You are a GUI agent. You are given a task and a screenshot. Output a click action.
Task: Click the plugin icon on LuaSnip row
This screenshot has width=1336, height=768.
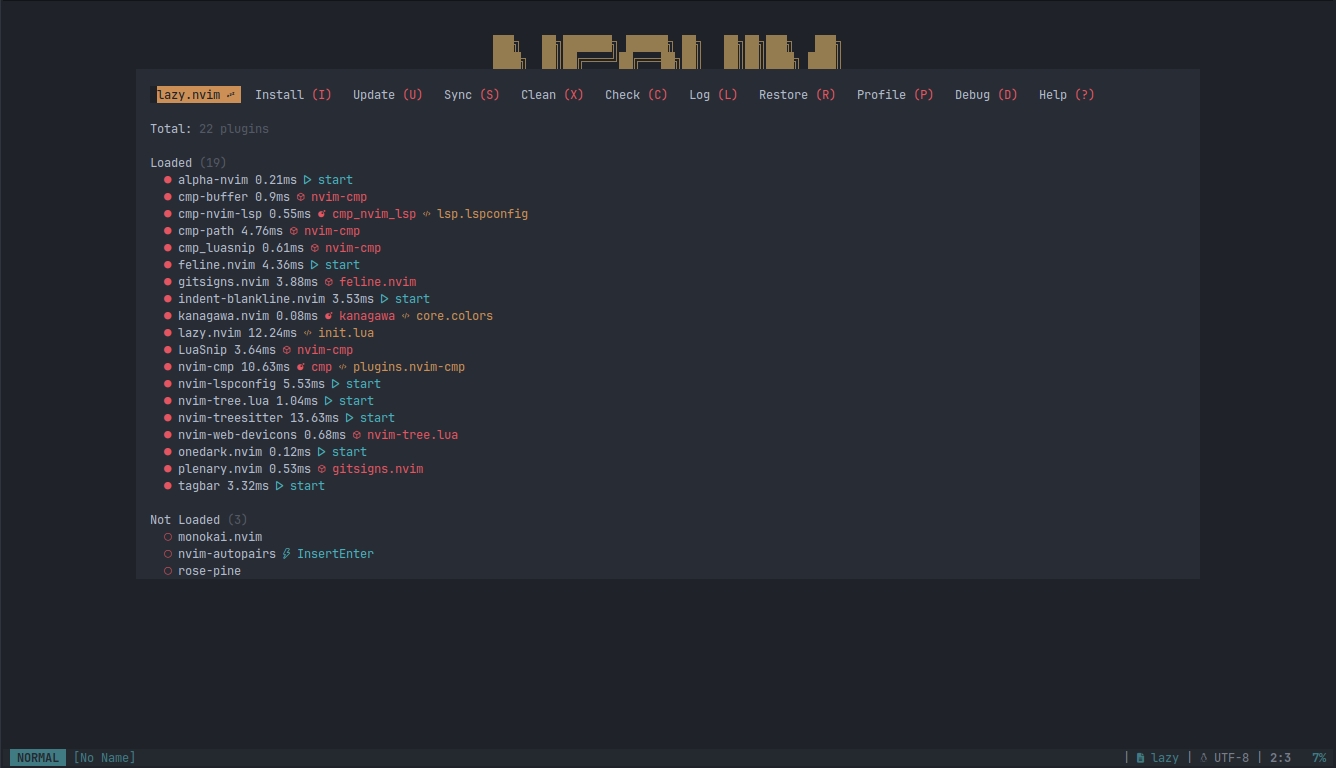click(x=287, y=350)
